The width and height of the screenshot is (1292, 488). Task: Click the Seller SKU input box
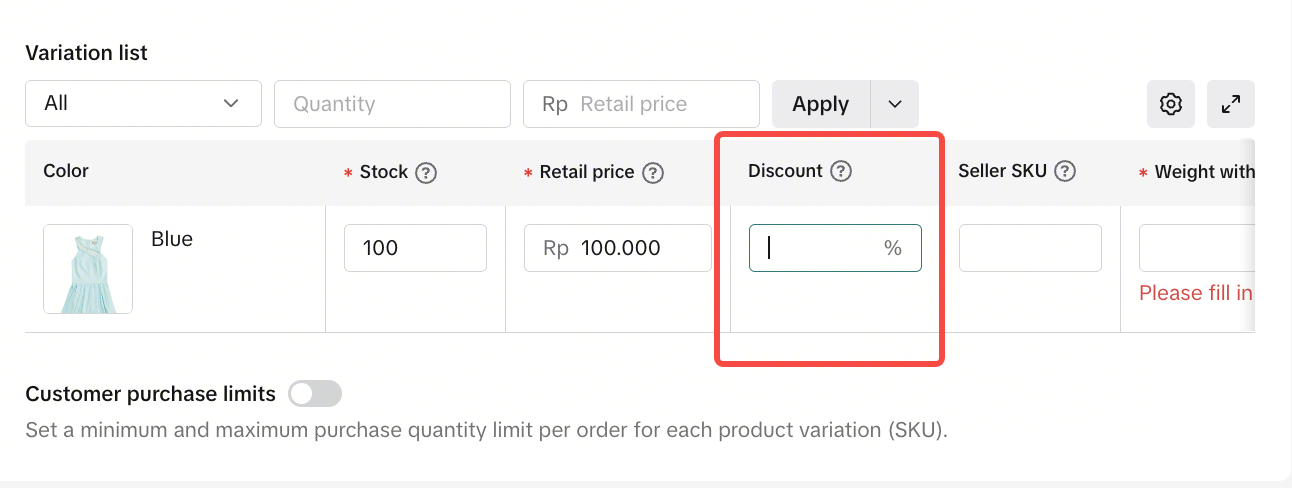pos(1030,248)
